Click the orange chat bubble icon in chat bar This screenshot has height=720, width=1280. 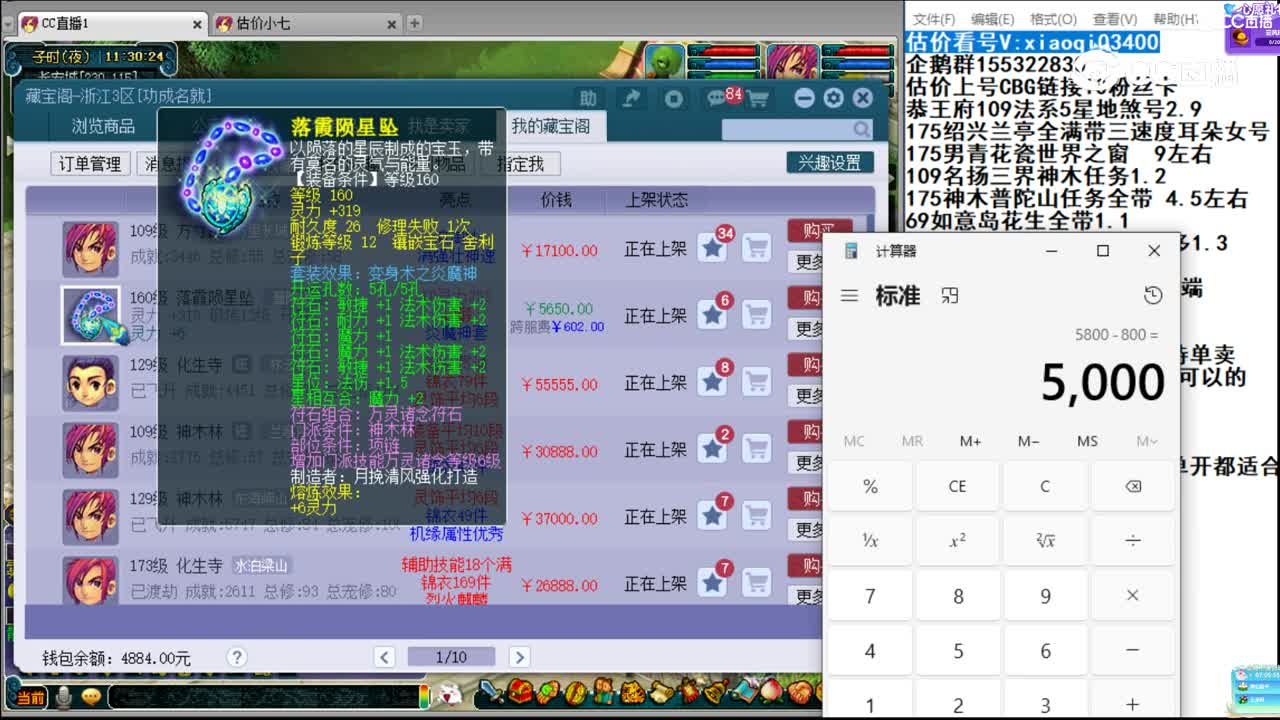tap(91, 696)
